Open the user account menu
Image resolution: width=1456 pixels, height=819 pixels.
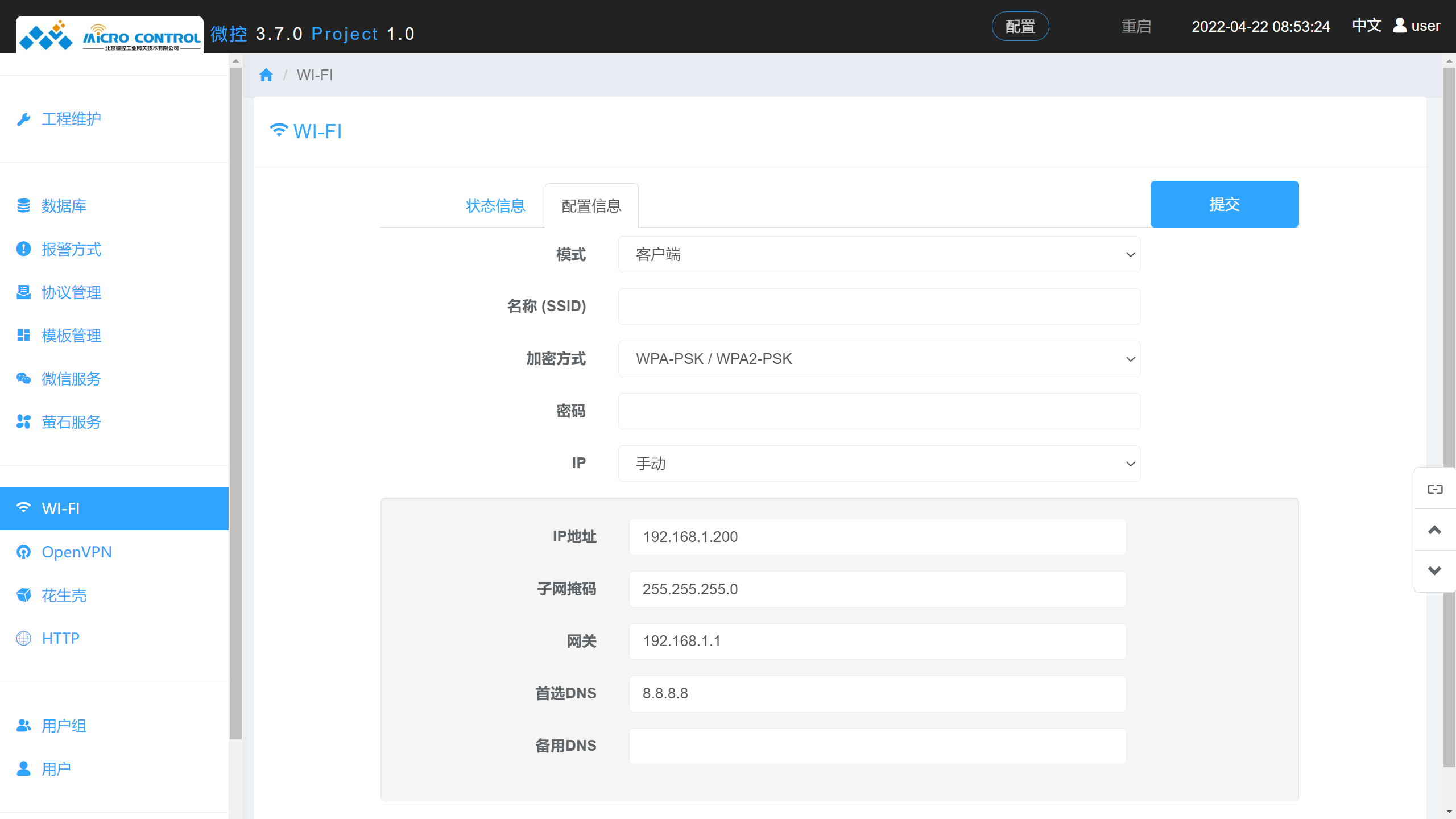pyautogui.click(x=1416, y=26)
